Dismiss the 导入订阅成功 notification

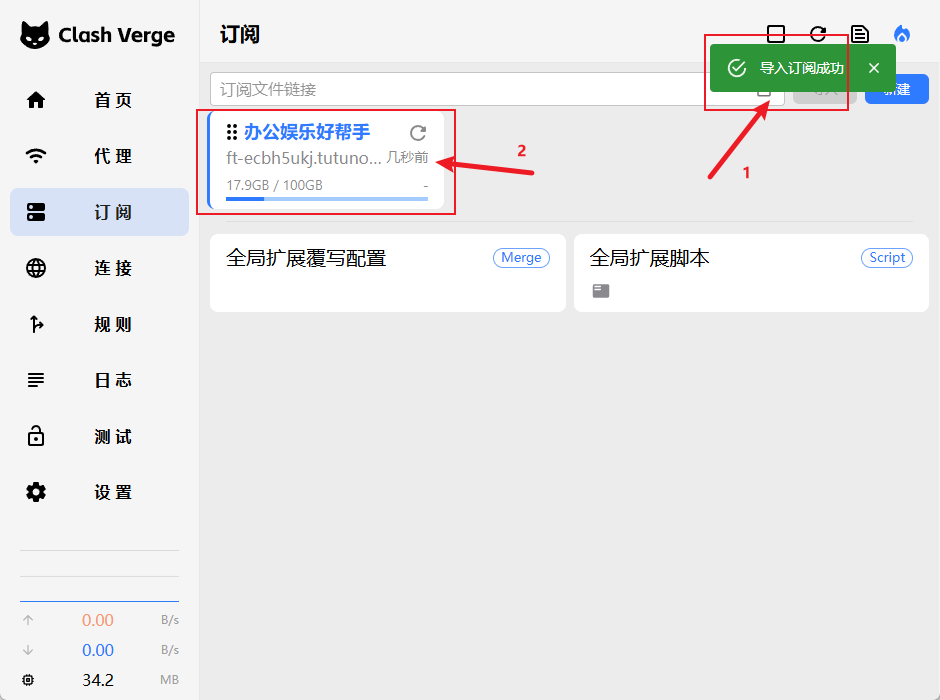pos(874,68)
